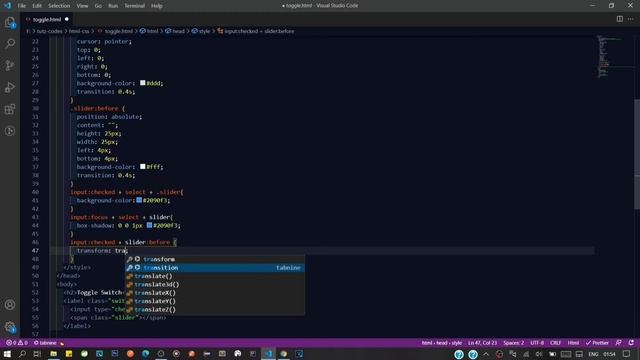Image resolution: width=640 pixels, height=360 pixels.
Task: Click the active VS Code taskbar icon
Action: click(x=268, y=354)
